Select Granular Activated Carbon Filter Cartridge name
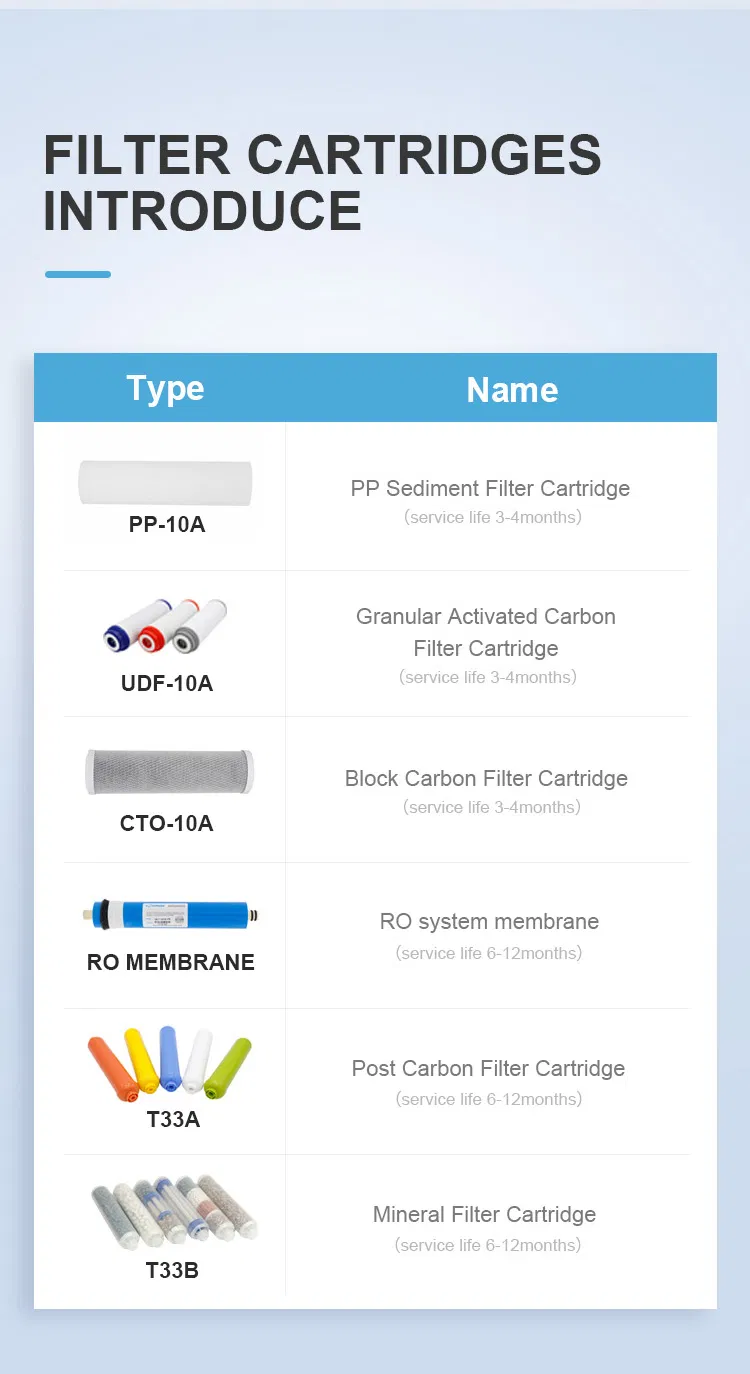This screenshot has width=750, height=1374. (x=486, y=632)
